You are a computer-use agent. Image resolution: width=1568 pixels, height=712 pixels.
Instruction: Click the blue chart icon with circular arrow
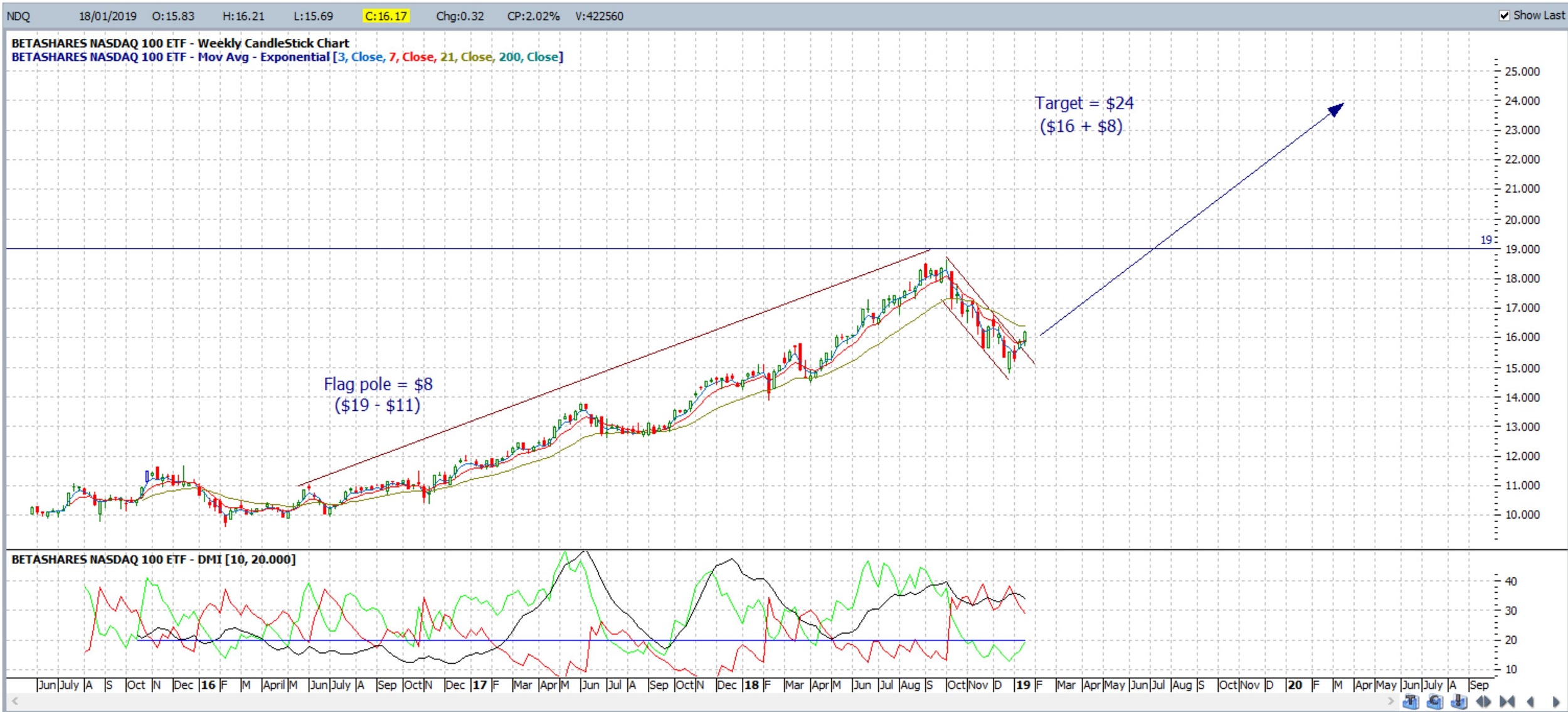[1435, 702]
